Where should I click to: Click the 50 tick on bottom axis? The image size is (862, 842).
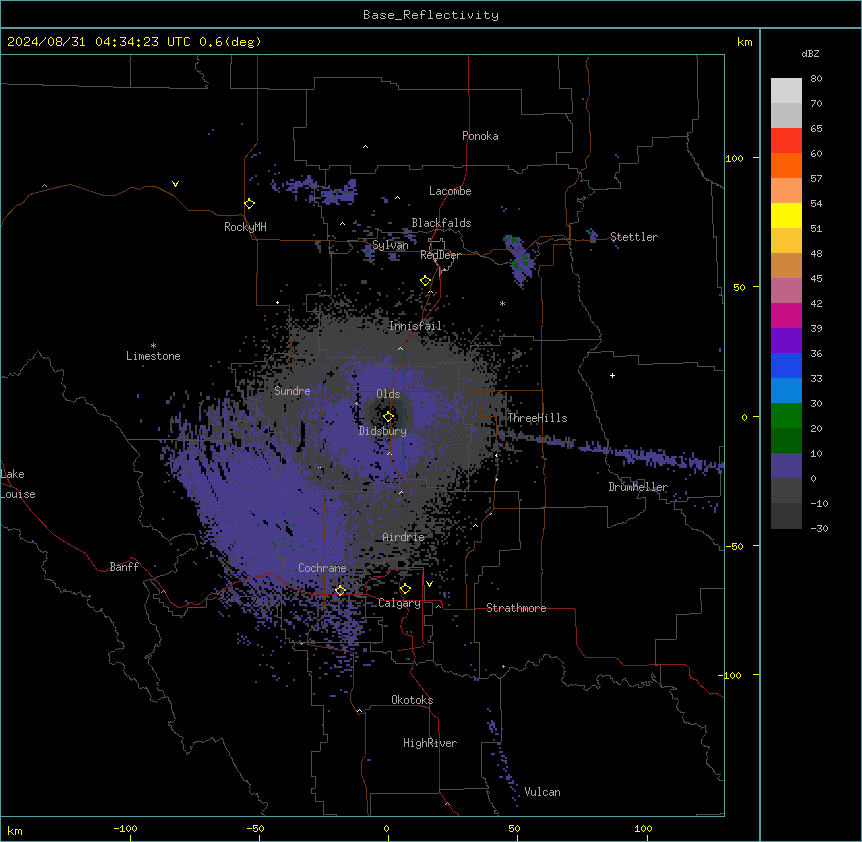coord(514,828)
